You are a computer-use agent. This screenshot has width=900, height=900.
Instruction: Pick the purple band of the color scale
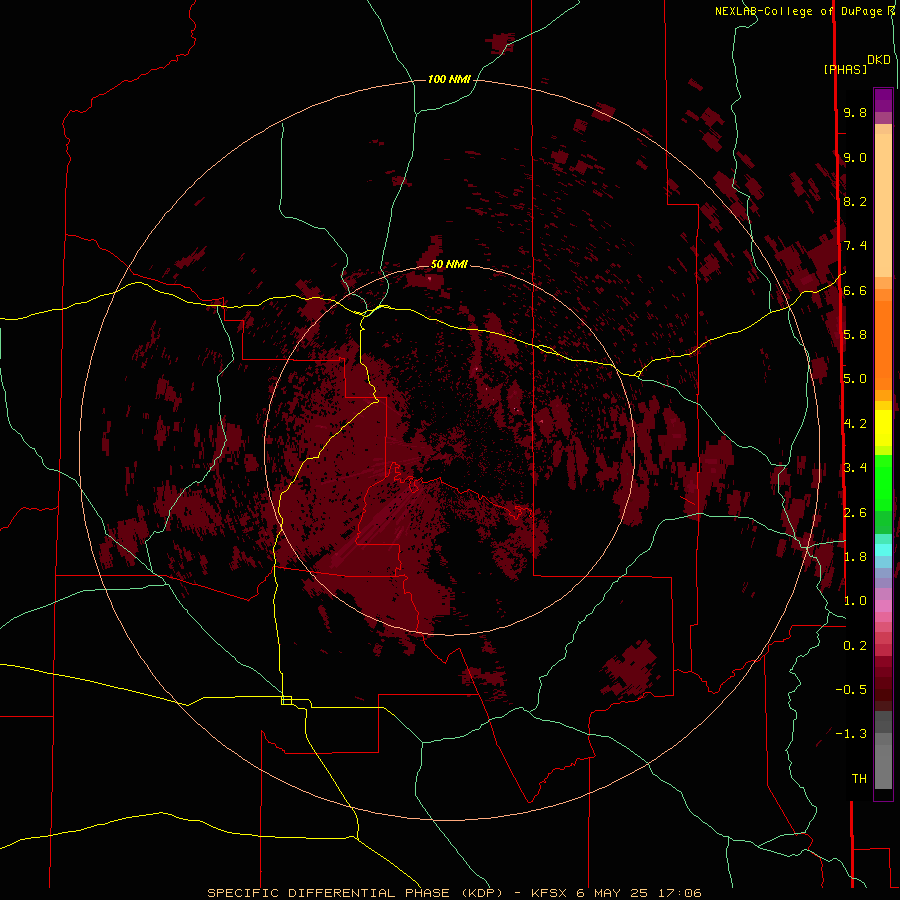(883, 100)
